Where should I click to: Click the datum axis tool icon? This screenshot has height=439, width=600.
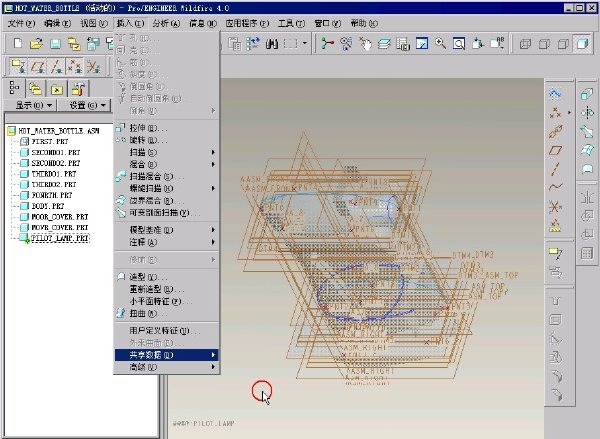[x=555, y=169]
